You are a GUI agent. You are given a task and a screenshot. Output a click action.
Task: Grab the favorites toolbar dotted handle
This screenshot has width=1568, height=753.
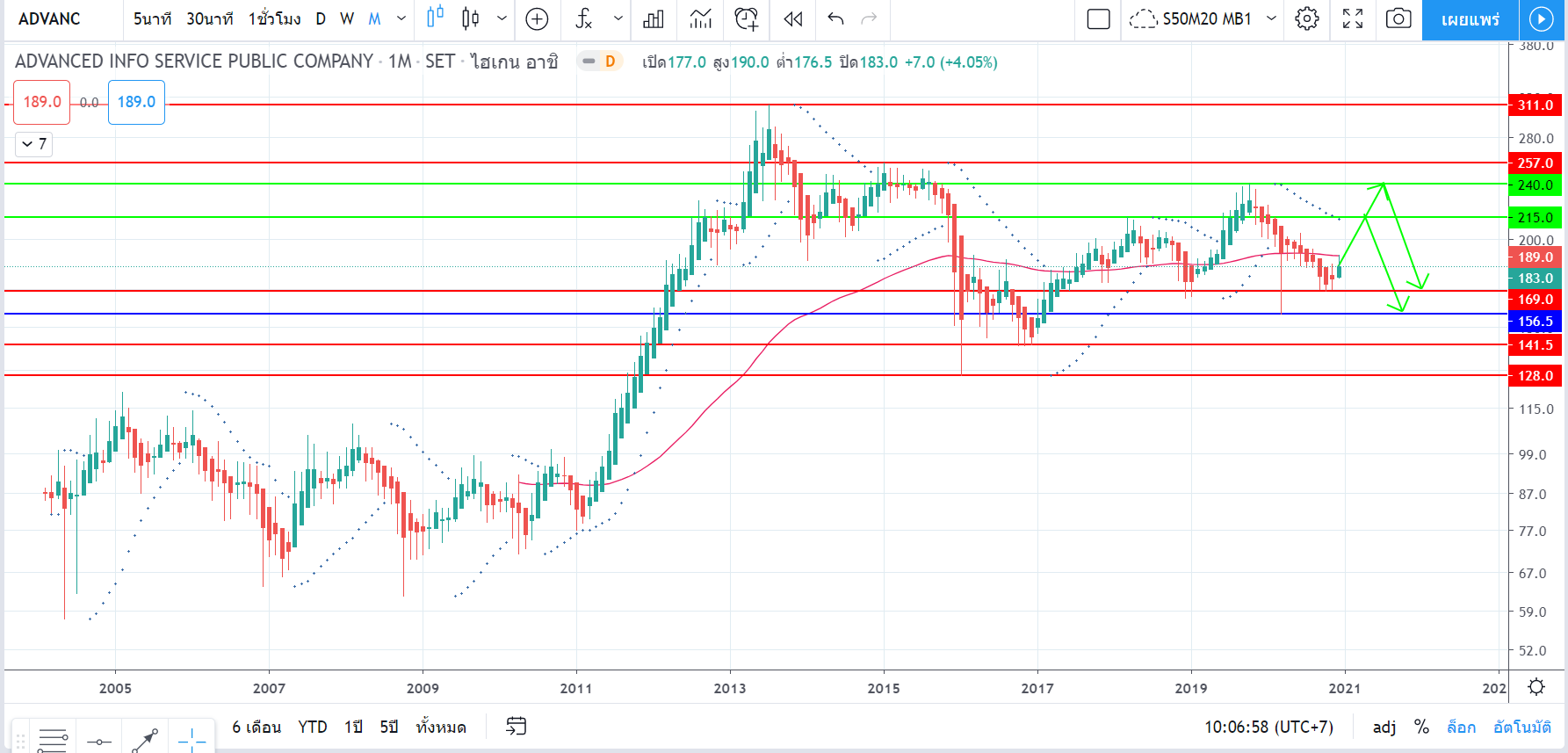coord(20,741)
